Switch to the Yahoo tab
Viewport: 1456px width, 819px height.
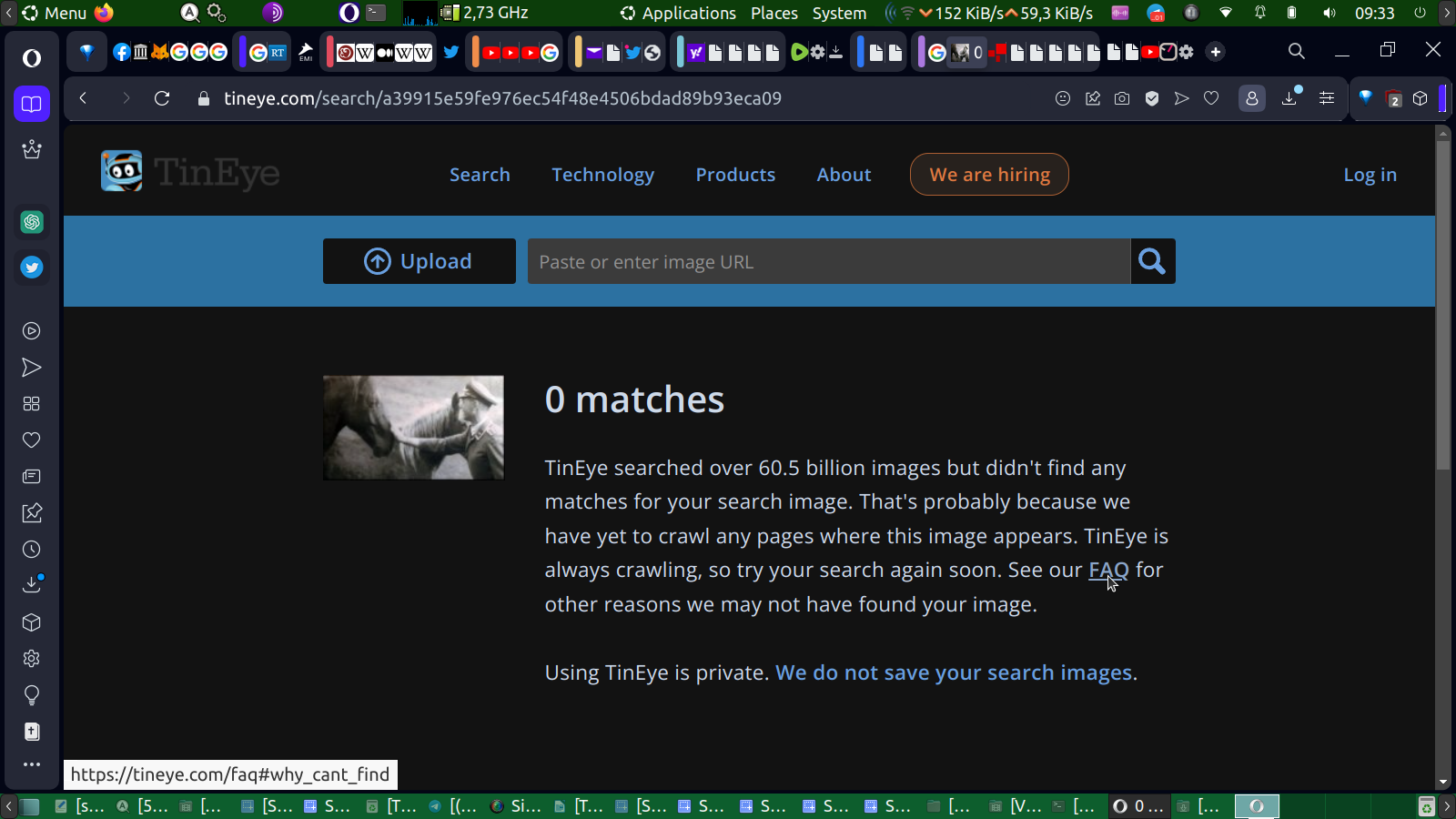point(696,52)
